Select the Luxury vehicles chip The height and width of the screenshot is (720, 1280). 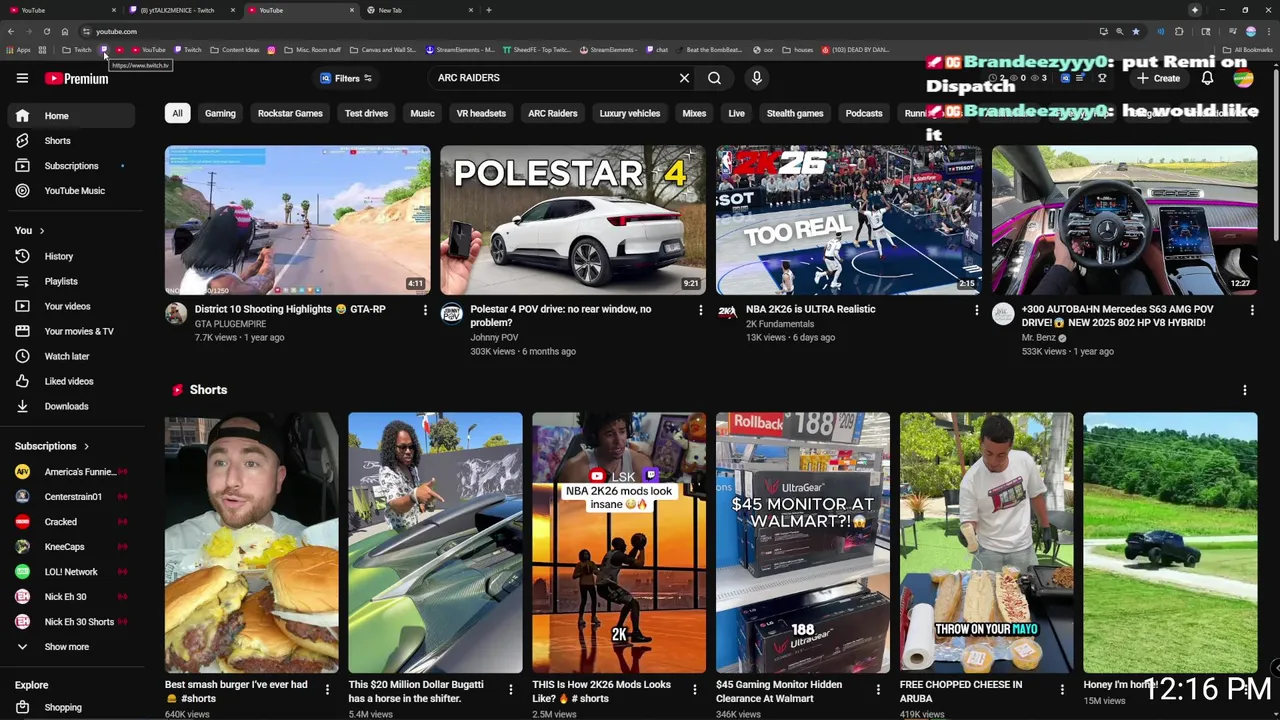629,113
